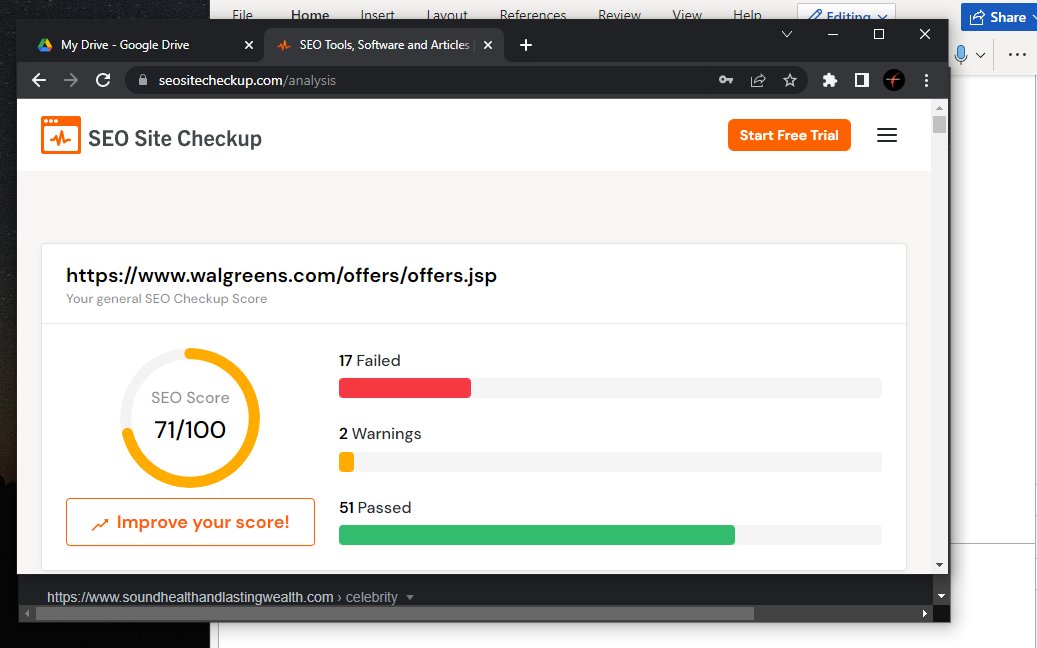Open Chrome three-dot menu

pos(926,80)
